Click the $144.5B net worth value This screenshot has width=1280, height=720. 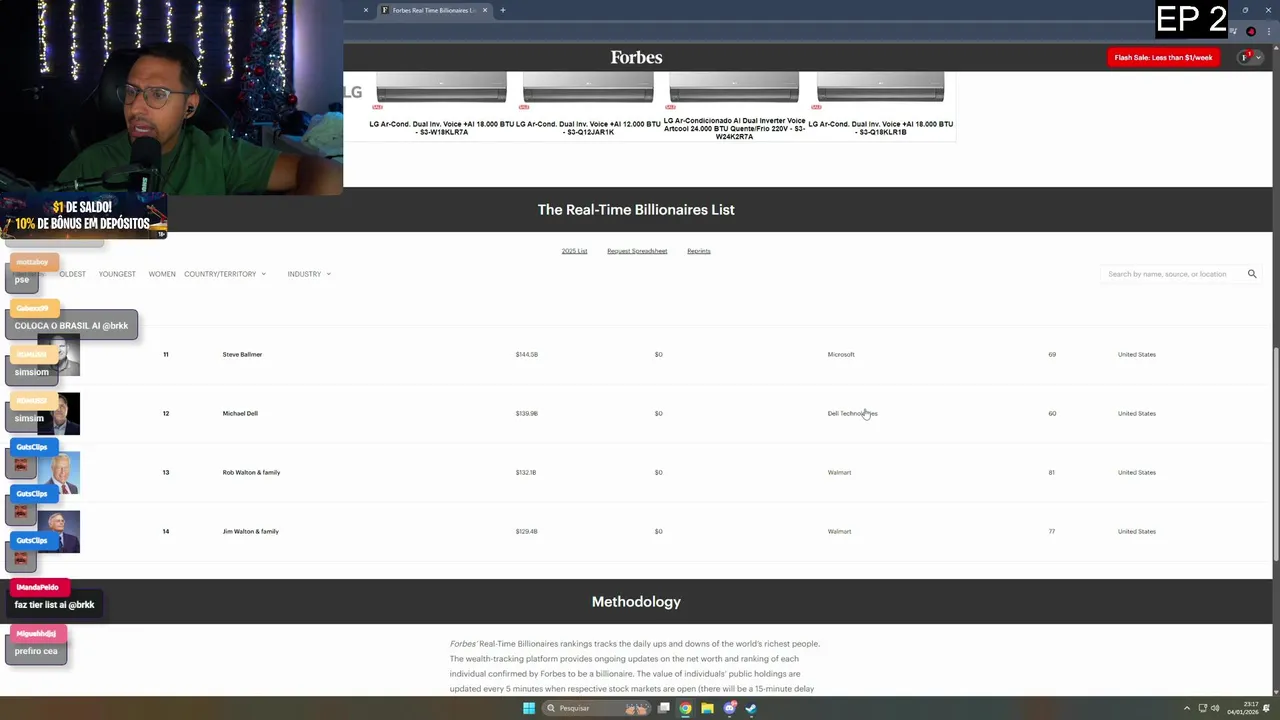tap(526, 354)
